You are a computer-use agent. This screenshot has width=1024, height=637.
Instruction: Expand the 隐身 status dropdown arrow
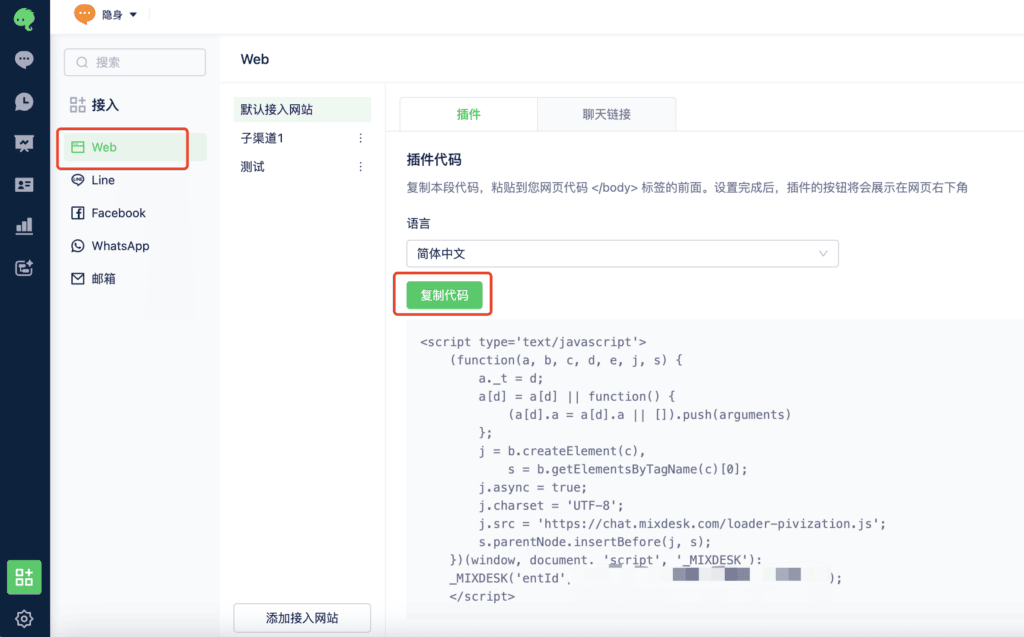(x=133, y=14)
